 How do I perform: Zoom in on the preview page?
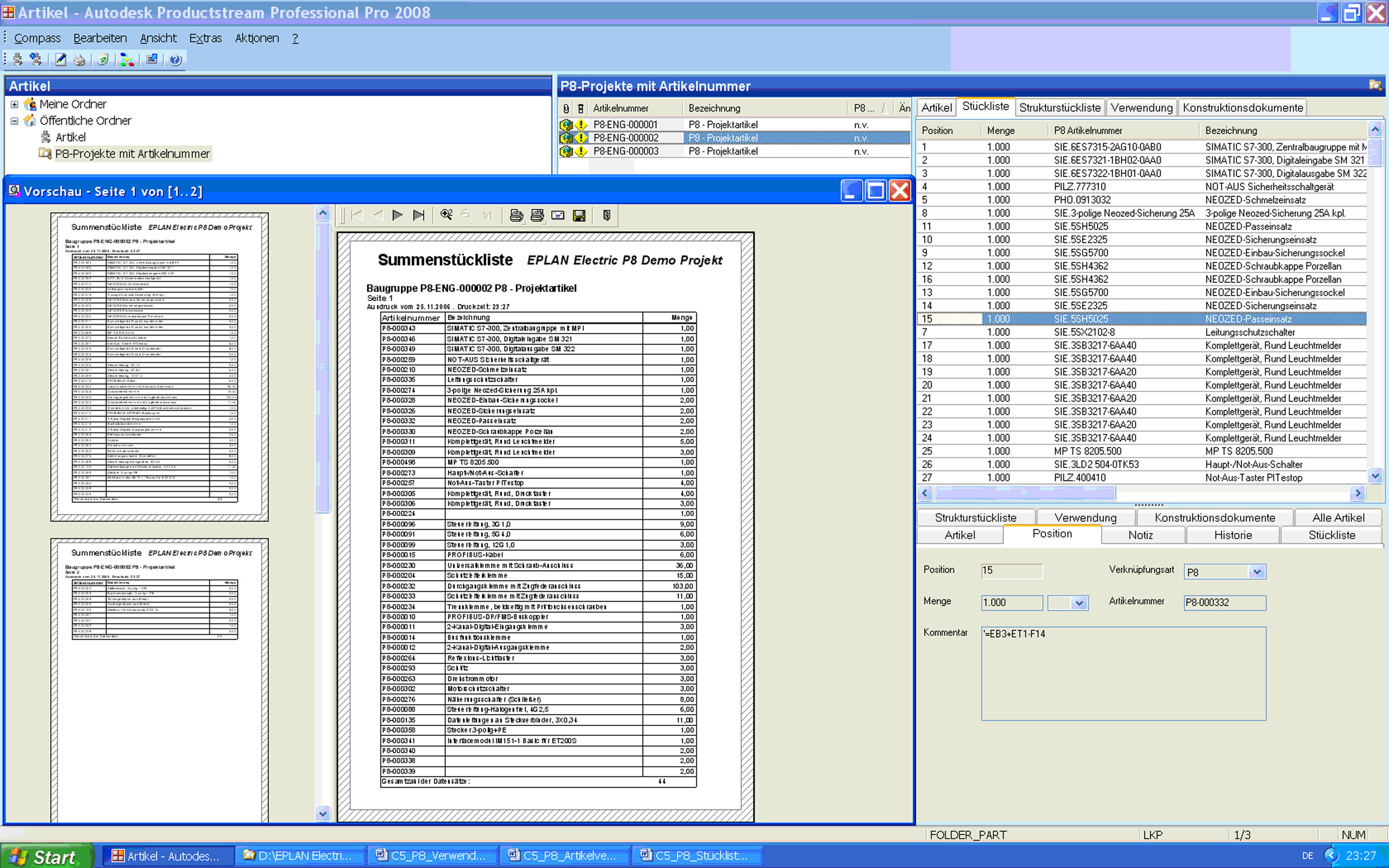(x=446, y=215)
